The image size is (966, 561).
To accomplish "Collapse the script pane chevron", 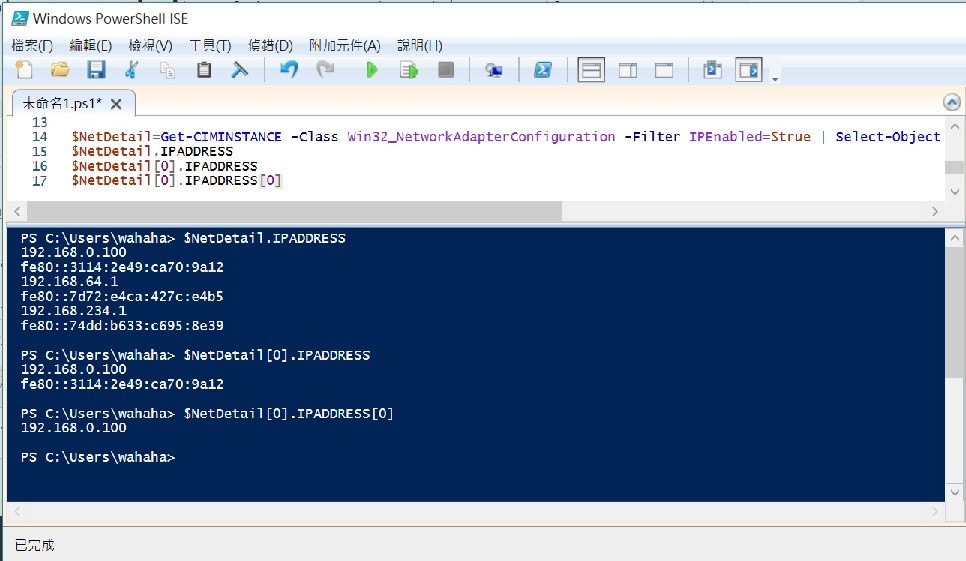I will pos(952,102).
